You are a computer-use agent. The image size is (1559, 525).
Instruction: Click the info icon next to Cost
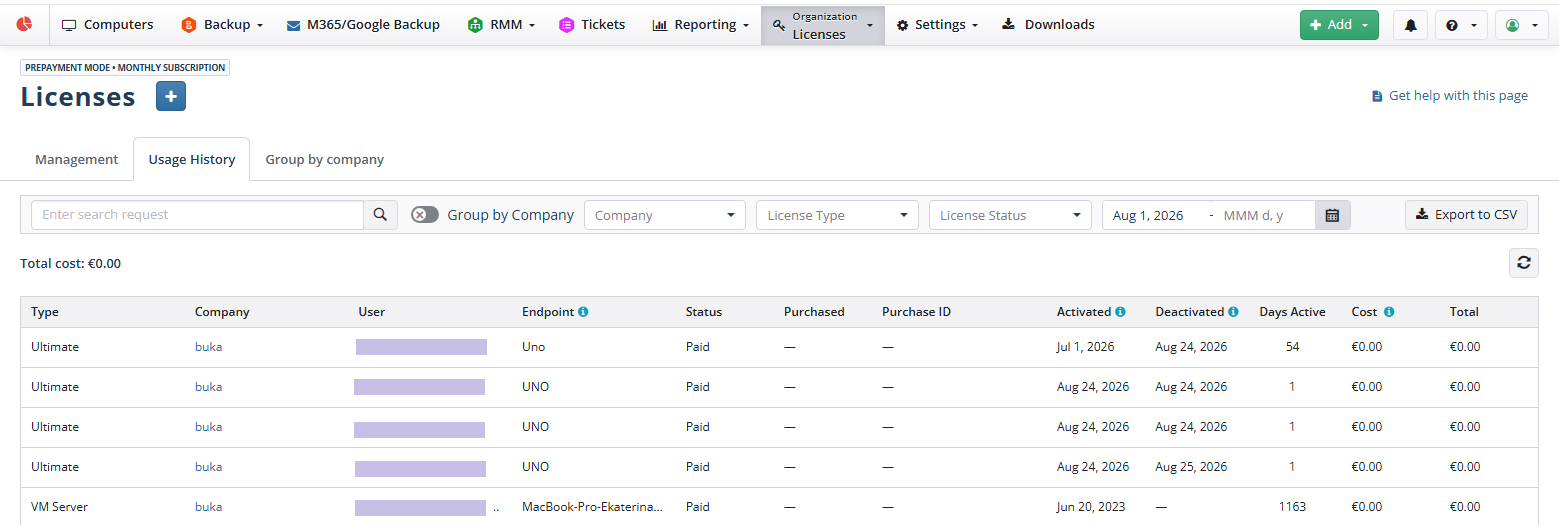[1389, 312]
